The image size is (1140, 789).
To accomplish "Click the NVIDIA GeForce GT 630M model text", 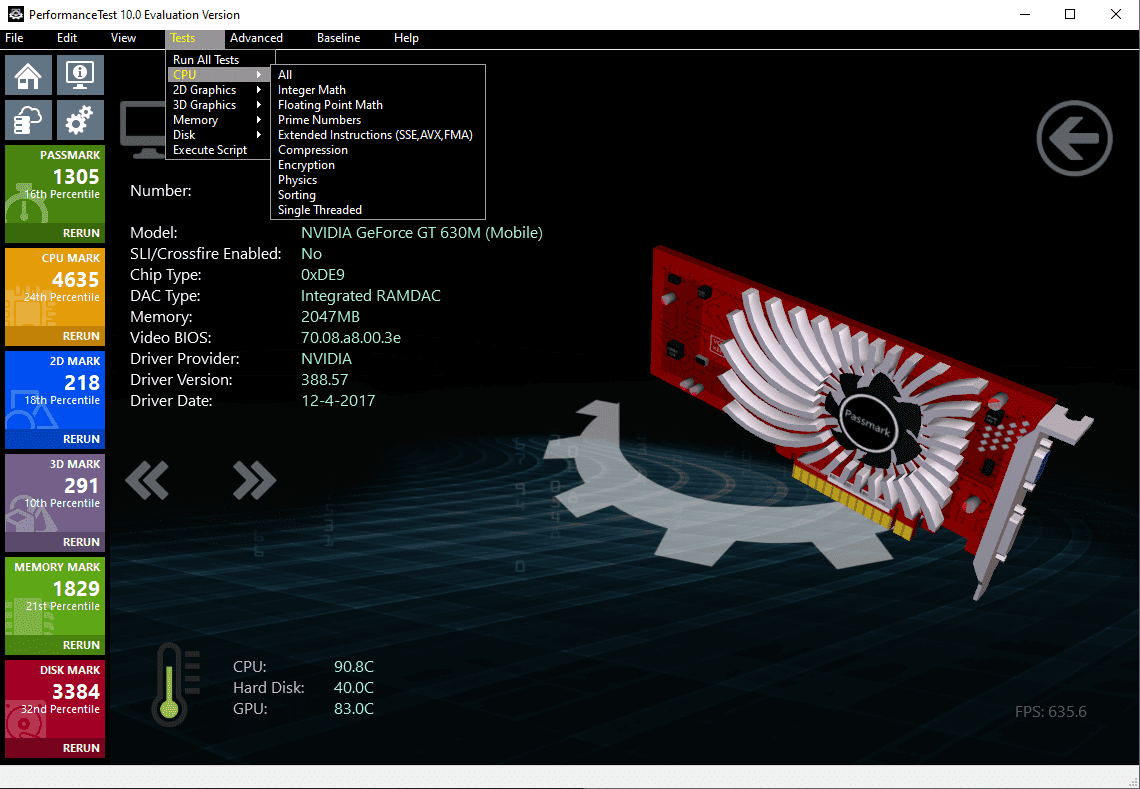I will pyautogui.click(x=422, y=233).
